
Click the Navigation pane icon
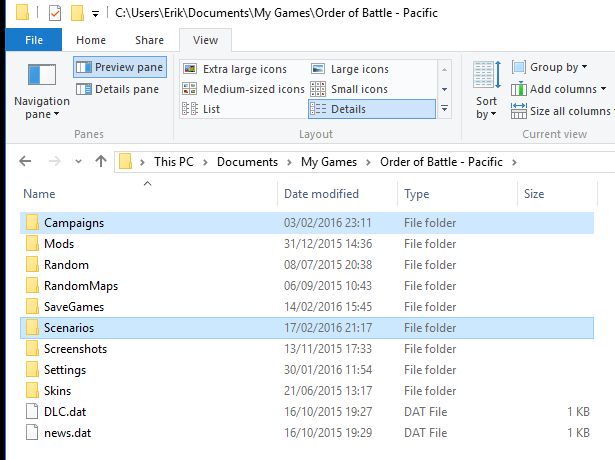(42, 75)
